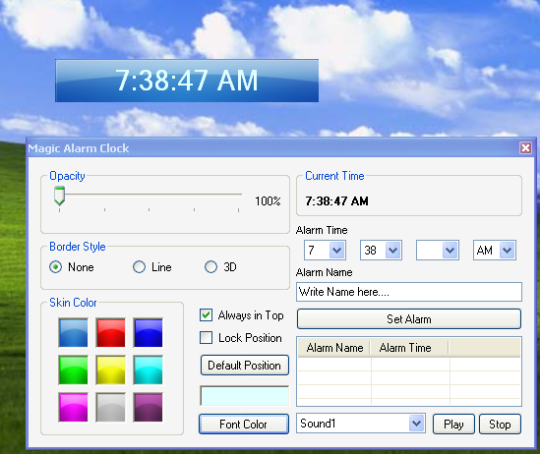
Task: Choose the cyan skin color swatch
Action: [148, 370]
